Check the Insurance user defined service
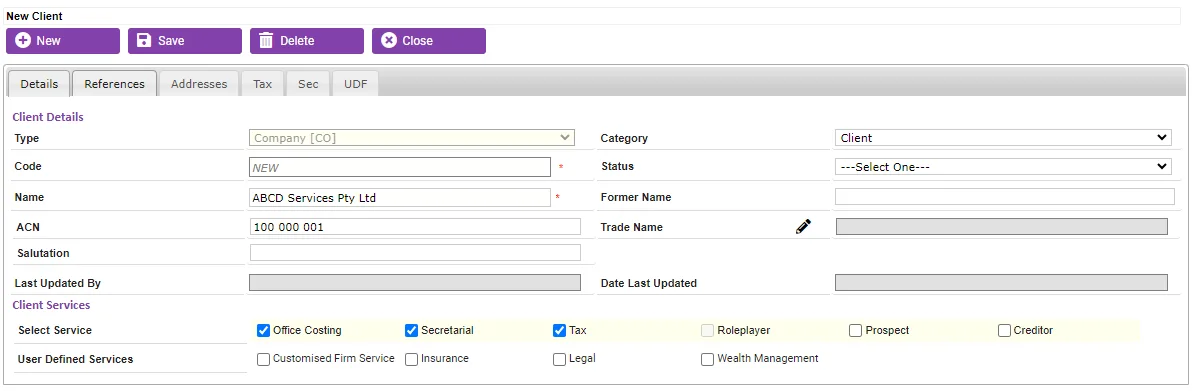 pos(412,359)
